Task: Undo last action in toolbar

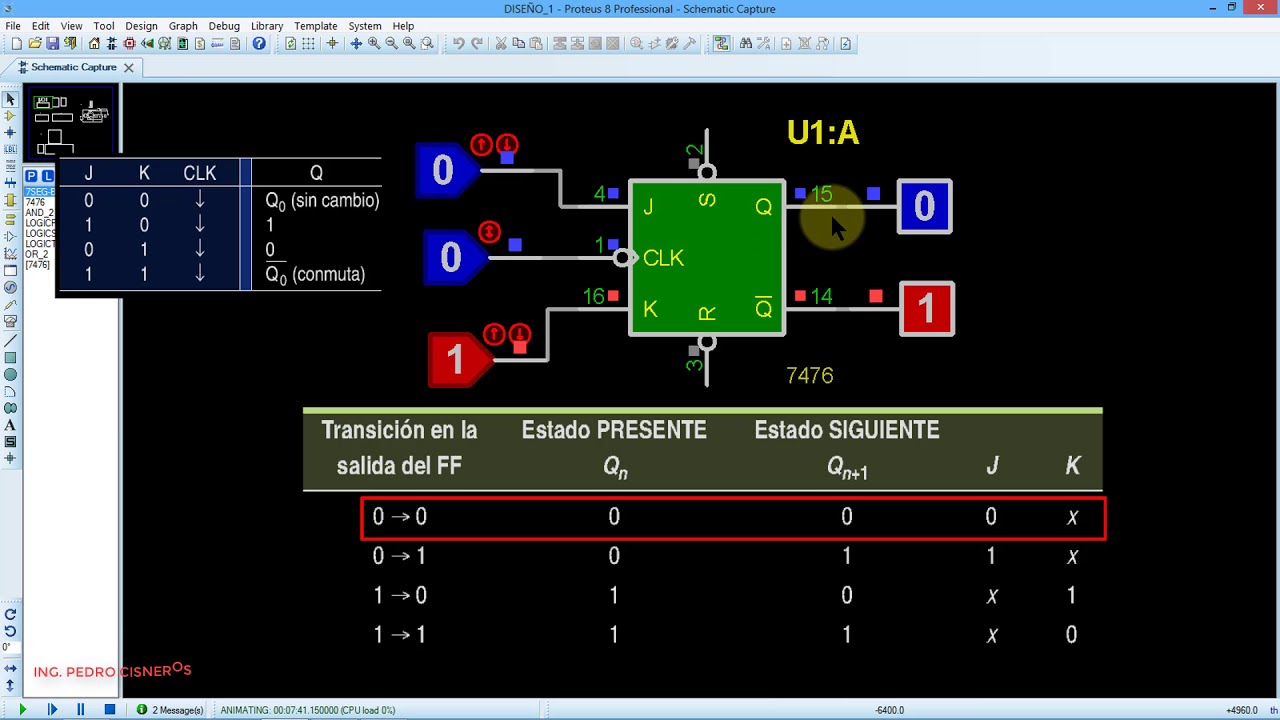Action: click(458, 44)
